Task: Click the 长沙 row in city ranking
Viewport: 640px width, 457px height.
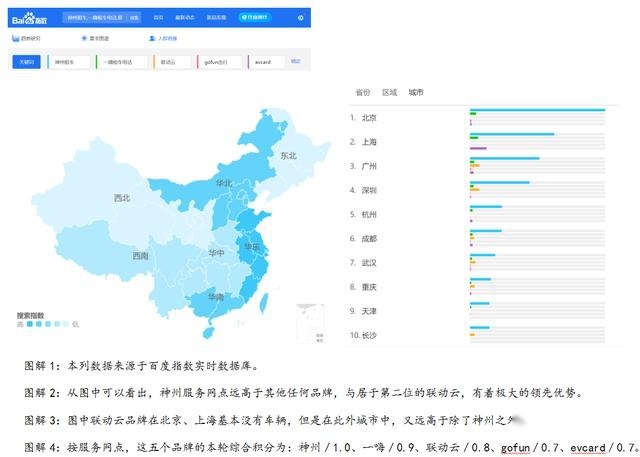Action: (x=478, y=335)
